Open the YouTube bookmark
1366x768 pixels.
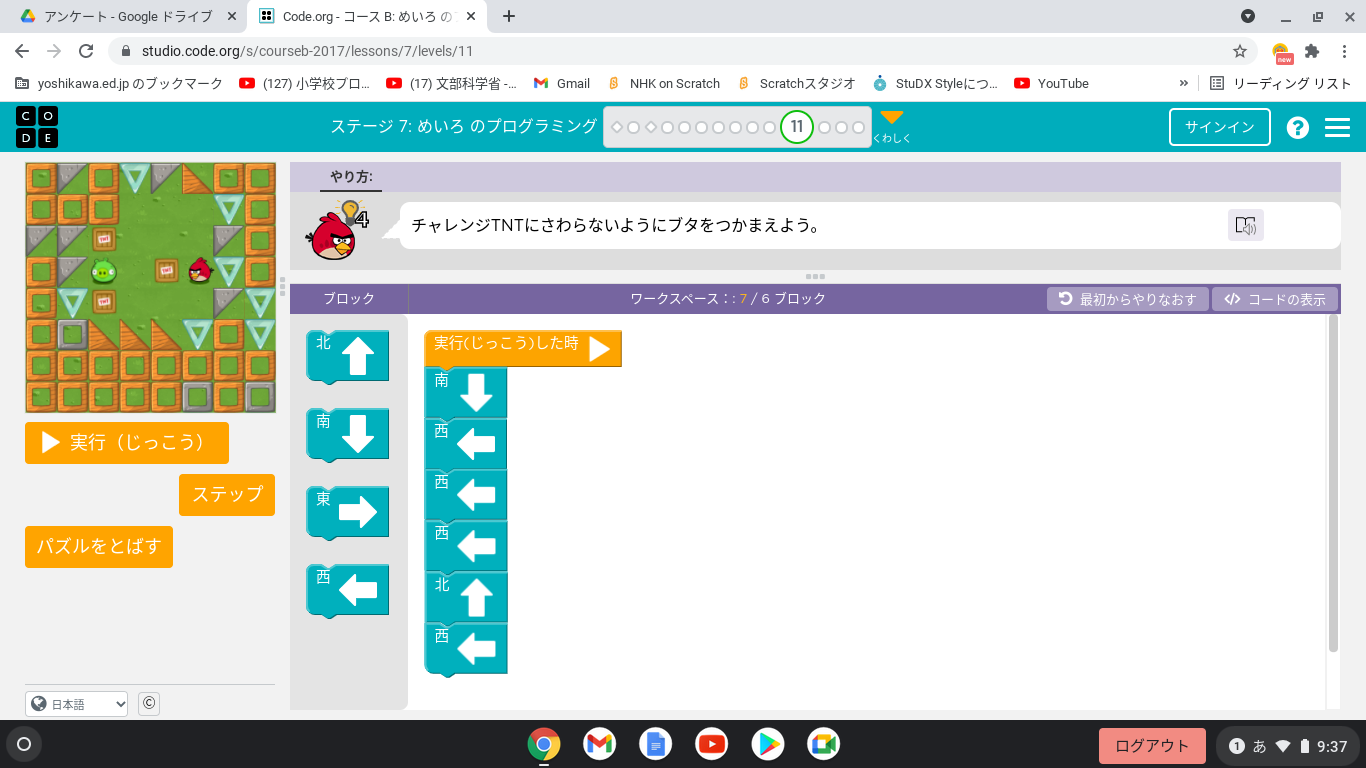point(1052,83)
